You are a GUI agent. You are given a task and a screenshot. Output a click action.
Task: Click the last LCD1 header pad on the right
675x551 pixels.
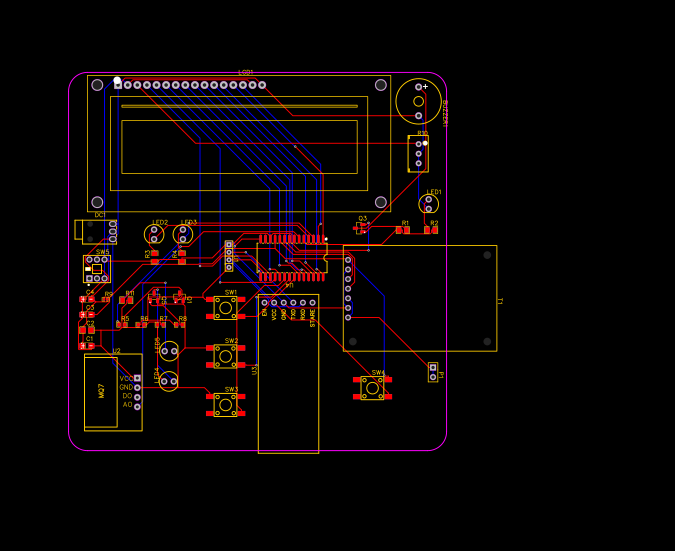tap(262, 85)
